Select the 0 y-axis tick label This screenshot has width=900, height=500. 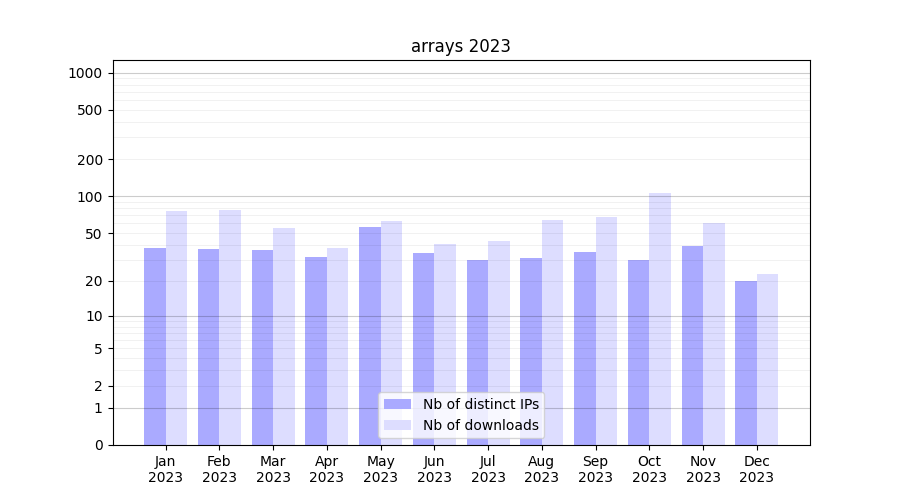[x=98, y=445]
